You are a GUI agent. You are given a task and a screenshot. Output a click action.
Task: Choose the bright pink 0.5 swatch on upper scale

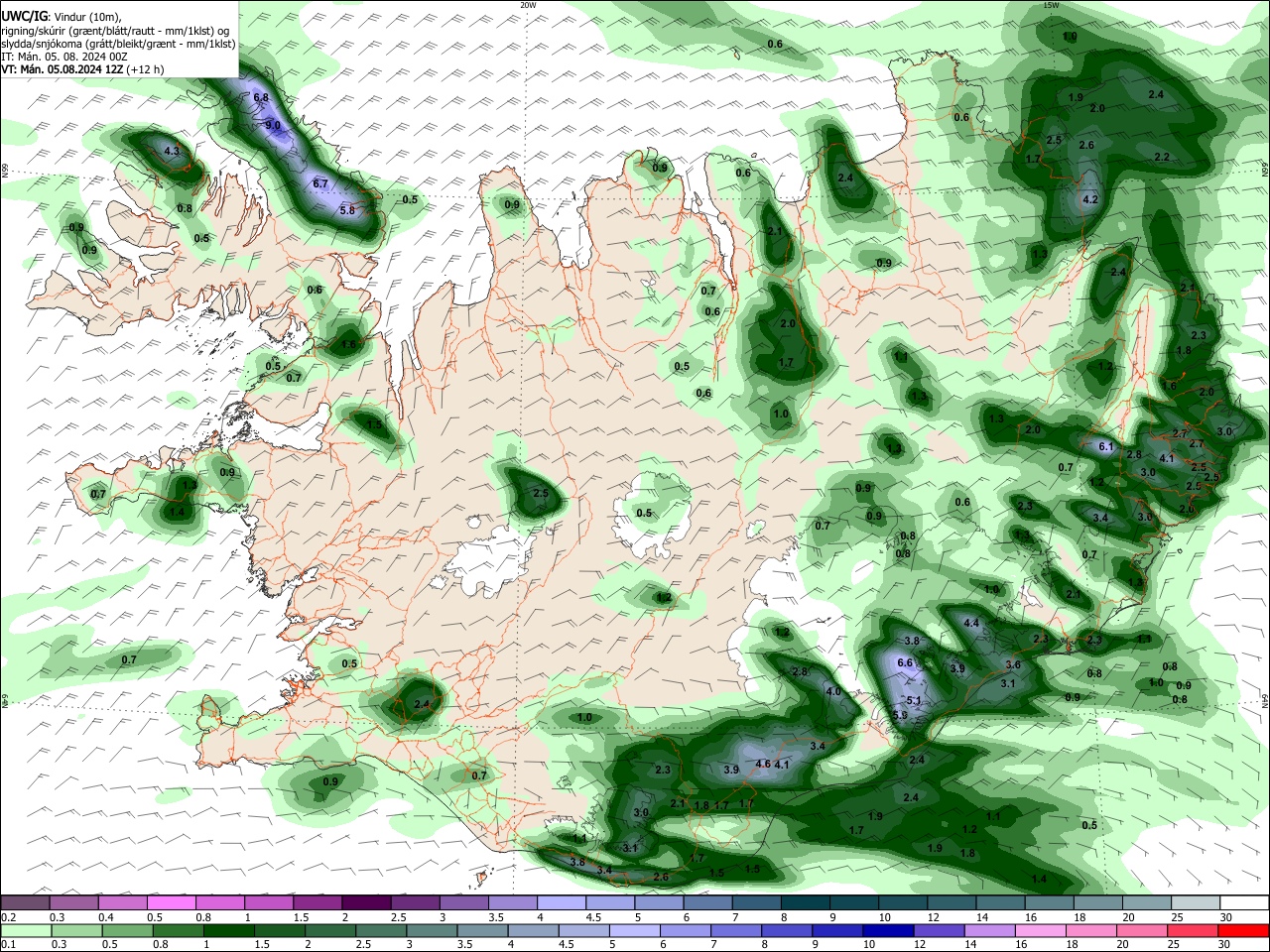[x=171, y=903]
